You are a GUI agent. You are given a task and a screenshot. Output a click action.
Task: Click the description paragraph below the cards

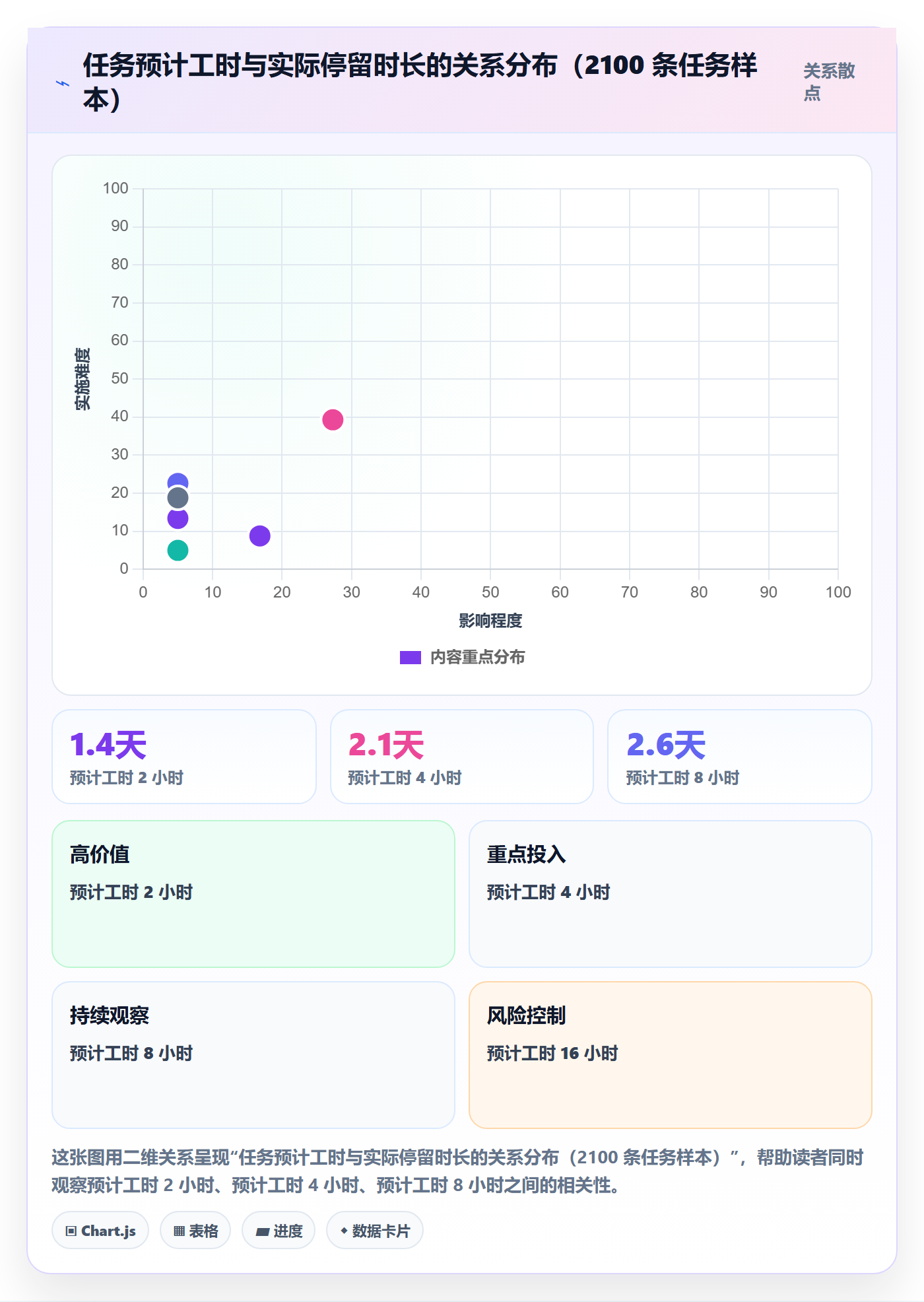[x=457, y=1171]
